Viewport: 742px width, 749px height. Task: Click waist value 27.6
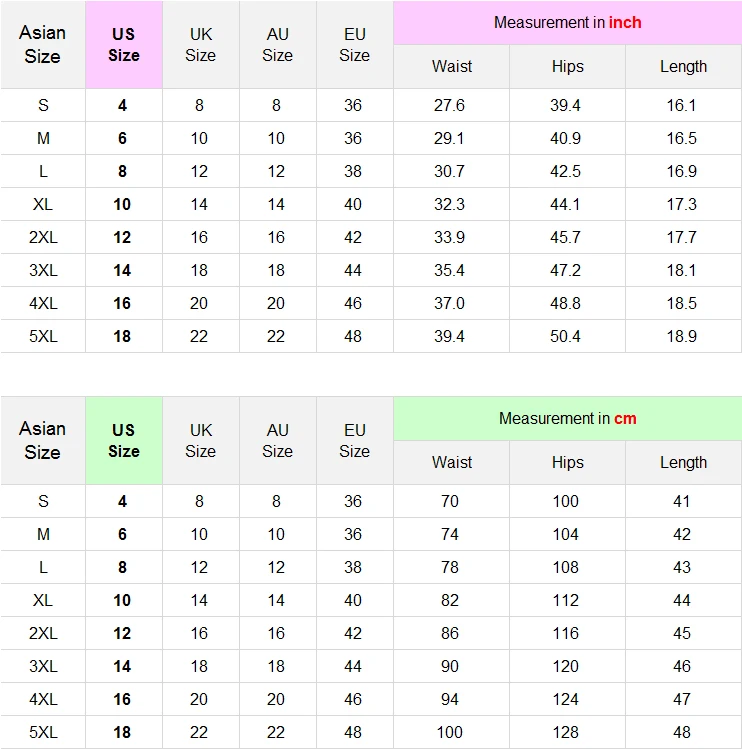[x=449, y=105]
